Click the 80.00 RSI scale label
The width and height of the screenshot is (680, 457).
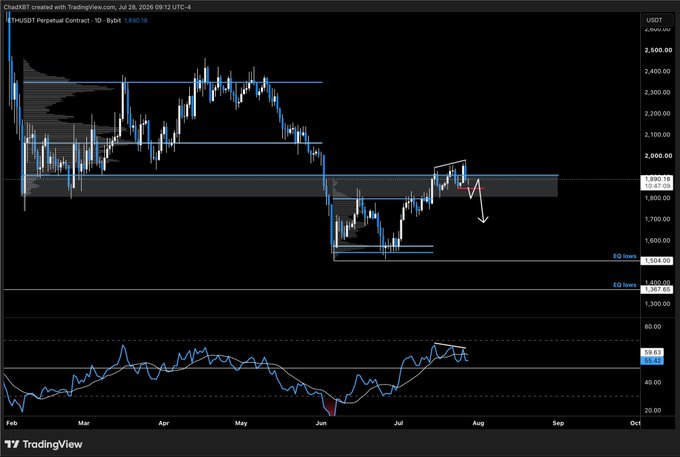coord(653,326)
